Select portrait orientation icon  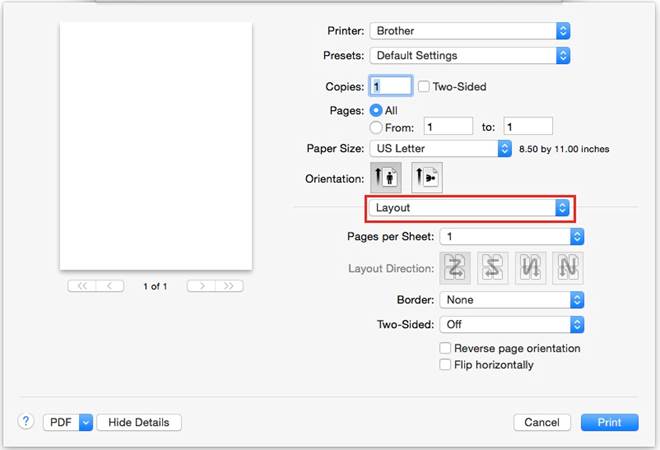[384, 177]
